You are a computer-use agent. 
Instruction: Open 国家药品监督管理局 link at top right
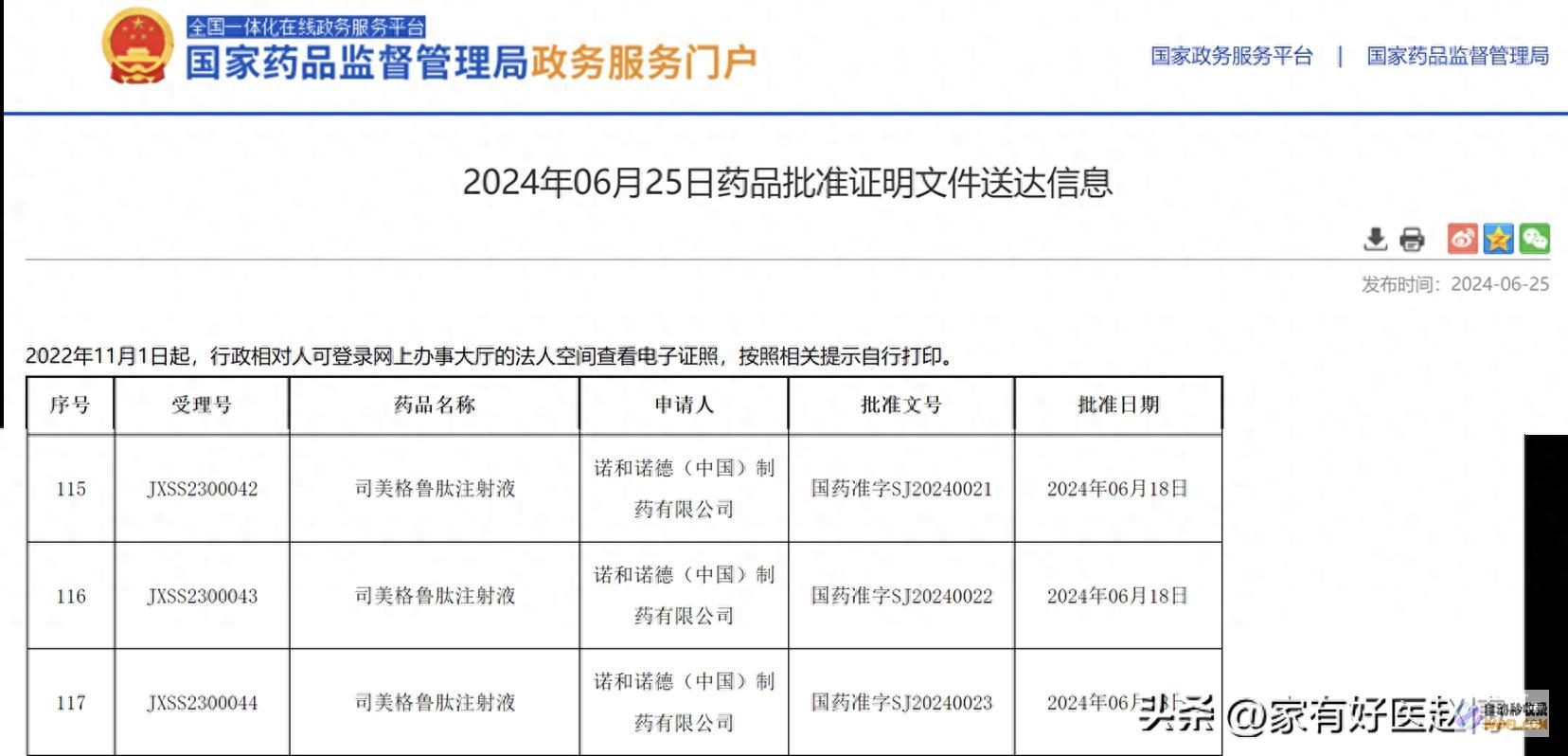1457,56
